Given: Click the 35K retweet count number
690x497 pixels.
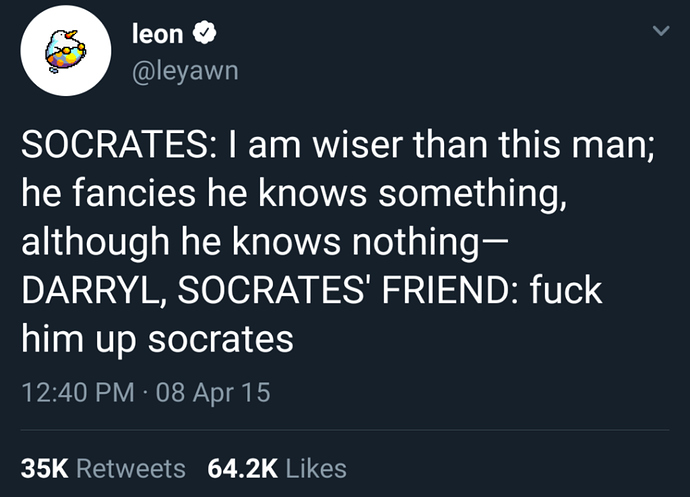Looking at the screenshot, I should tap(45, 467).
